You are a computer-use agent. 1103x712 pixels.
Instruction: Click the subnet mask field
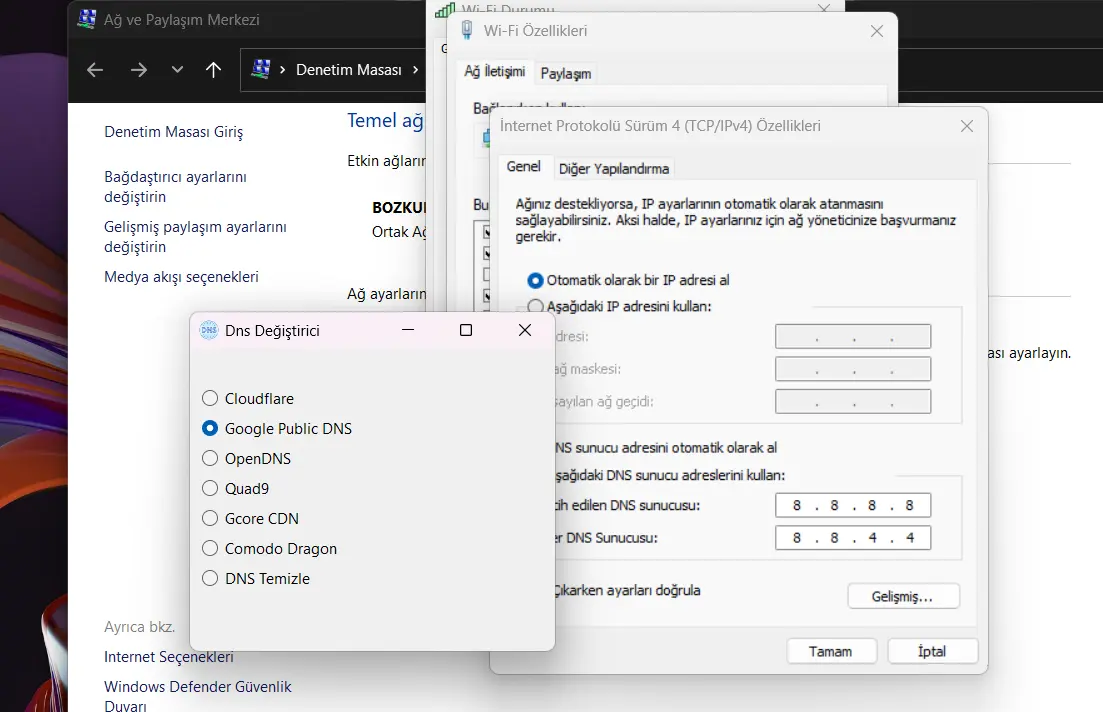[853, 369]
